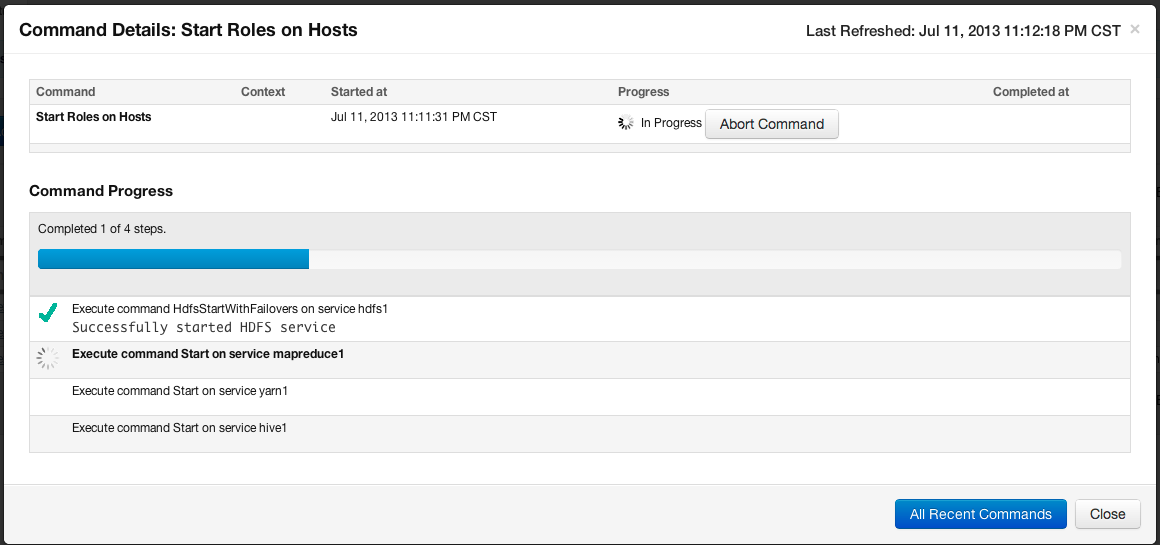Viewport: 1160px width, 545px height.
Task: Click the Command column header
Action: pyautogui.click(x=66, y=92)
